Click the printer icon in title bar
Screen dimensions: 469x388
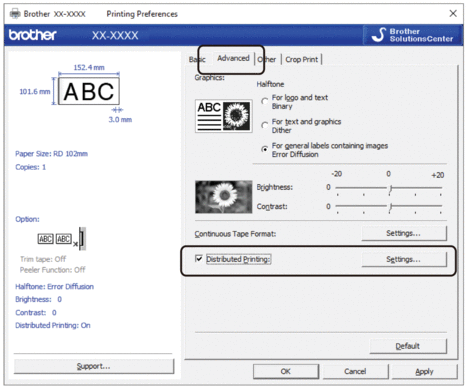[x=15, y=14]
